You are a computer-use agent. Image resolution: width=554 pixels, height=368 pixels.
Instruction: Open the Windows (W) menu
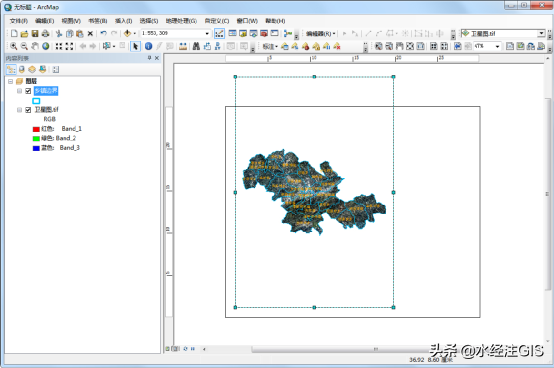coord(247,21)
